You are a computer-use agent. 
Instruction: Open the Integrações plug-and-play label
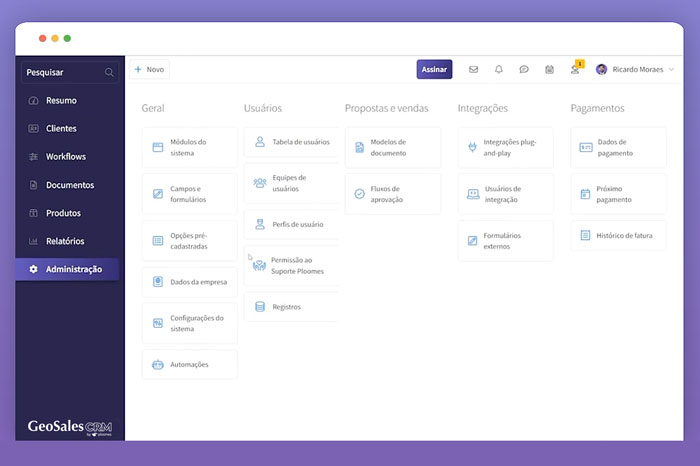510,147
